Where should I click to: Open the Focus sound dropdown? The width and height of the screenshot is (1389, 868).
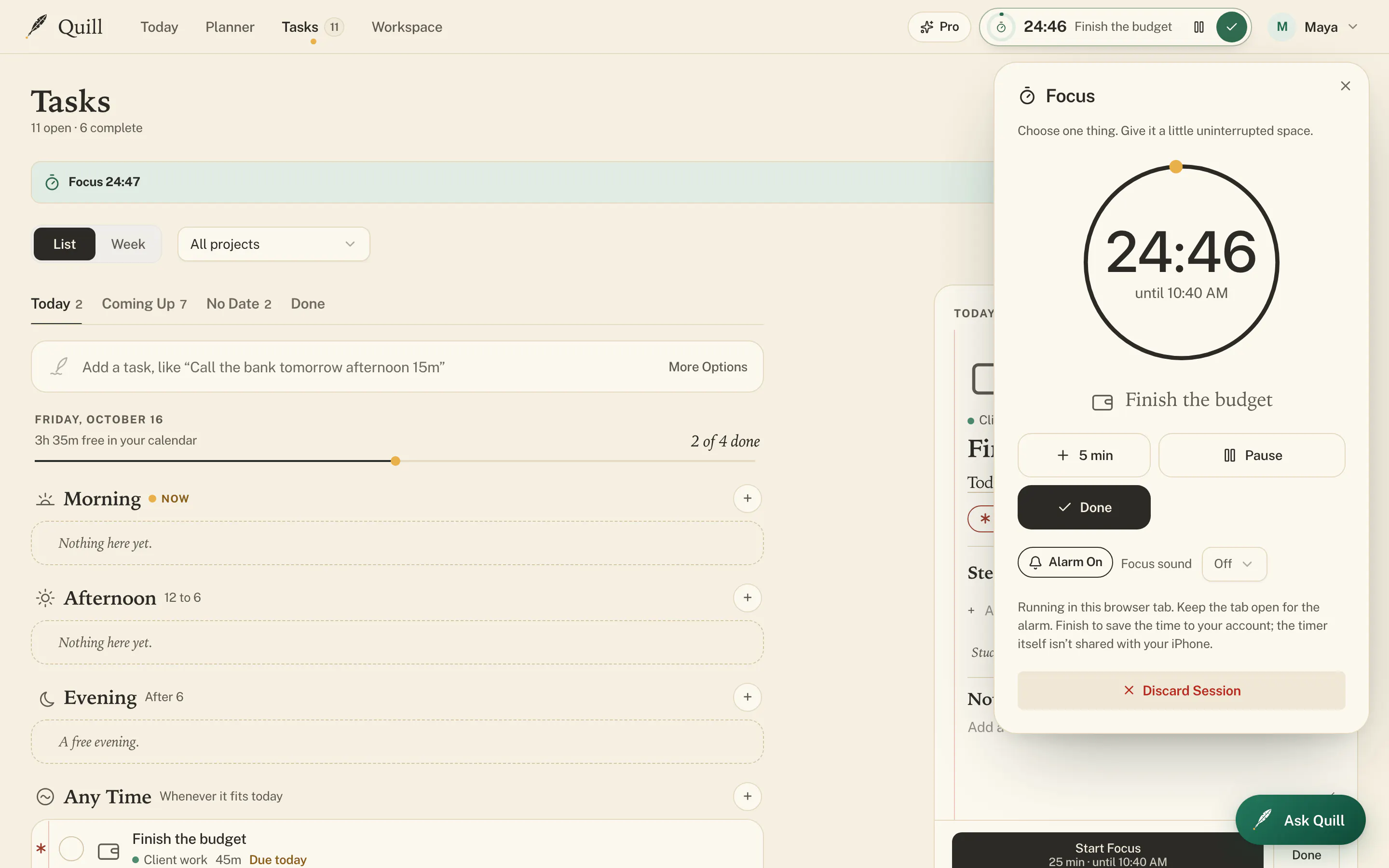(x=1234, y=564)
